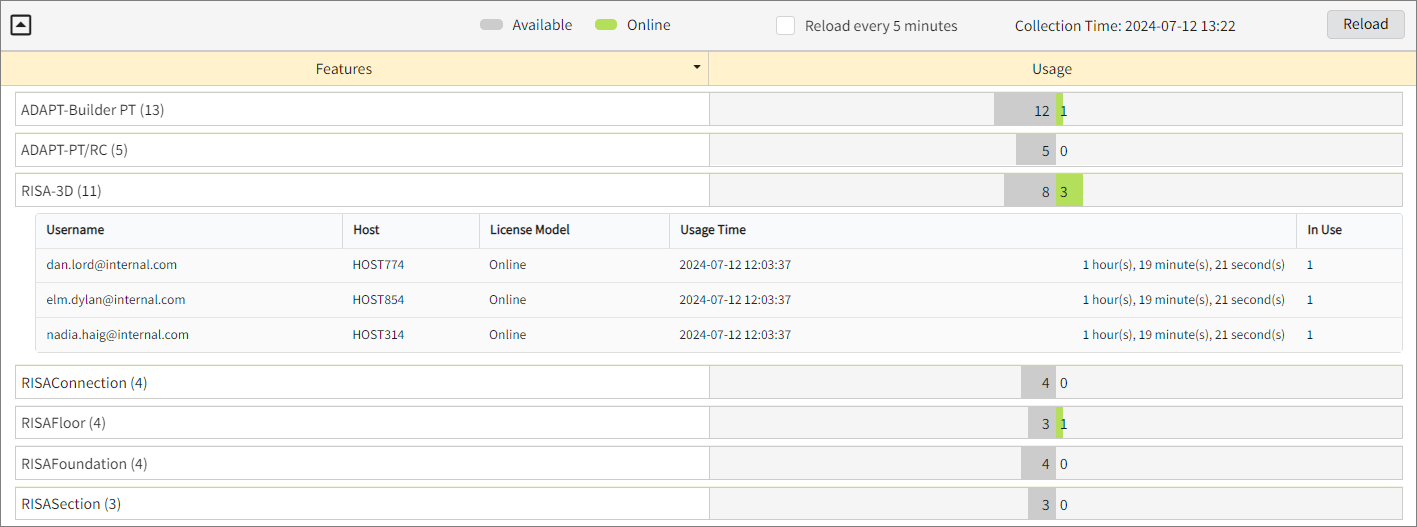This screenshot has height=527, width=1417.
Task: Click the RISAConnection usage bar showing 4
Action: tap(1038, 383)
